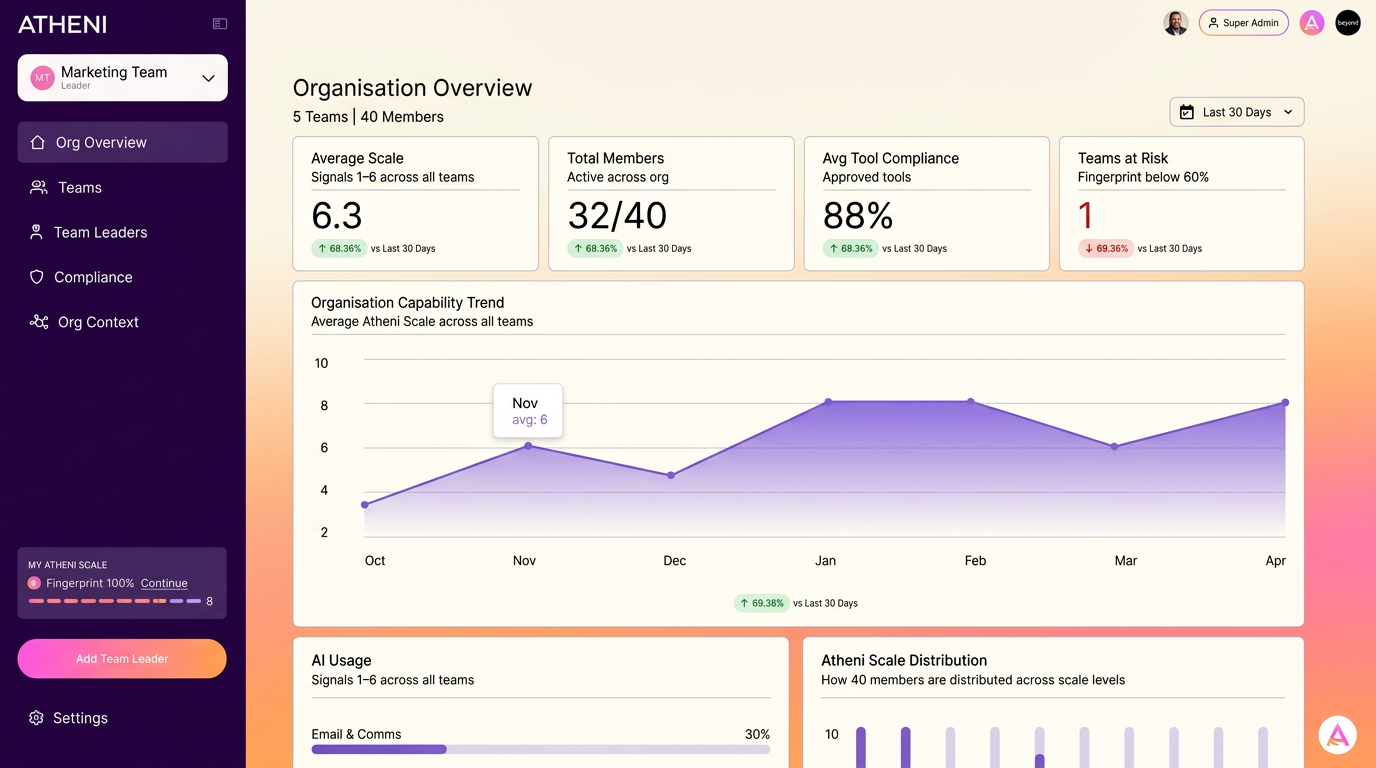1376x768 pixels.
Task: Click the 68.36% badge in Avg Tool Compliance card
Action: 850,248
